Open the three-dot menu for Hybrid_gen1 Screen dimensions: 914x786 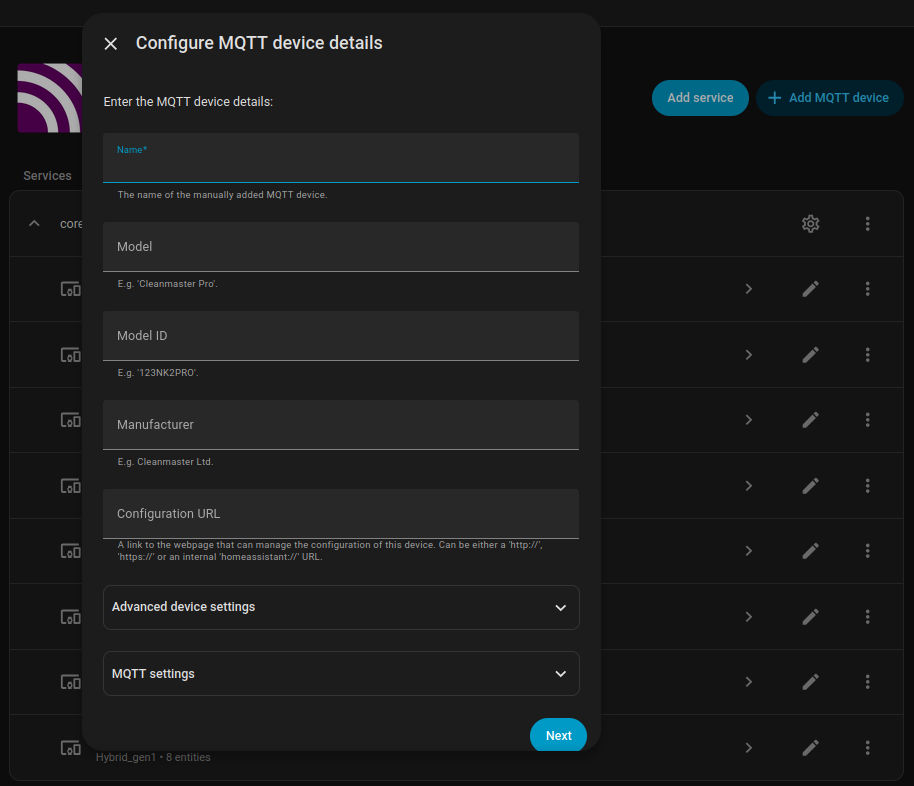867,747
